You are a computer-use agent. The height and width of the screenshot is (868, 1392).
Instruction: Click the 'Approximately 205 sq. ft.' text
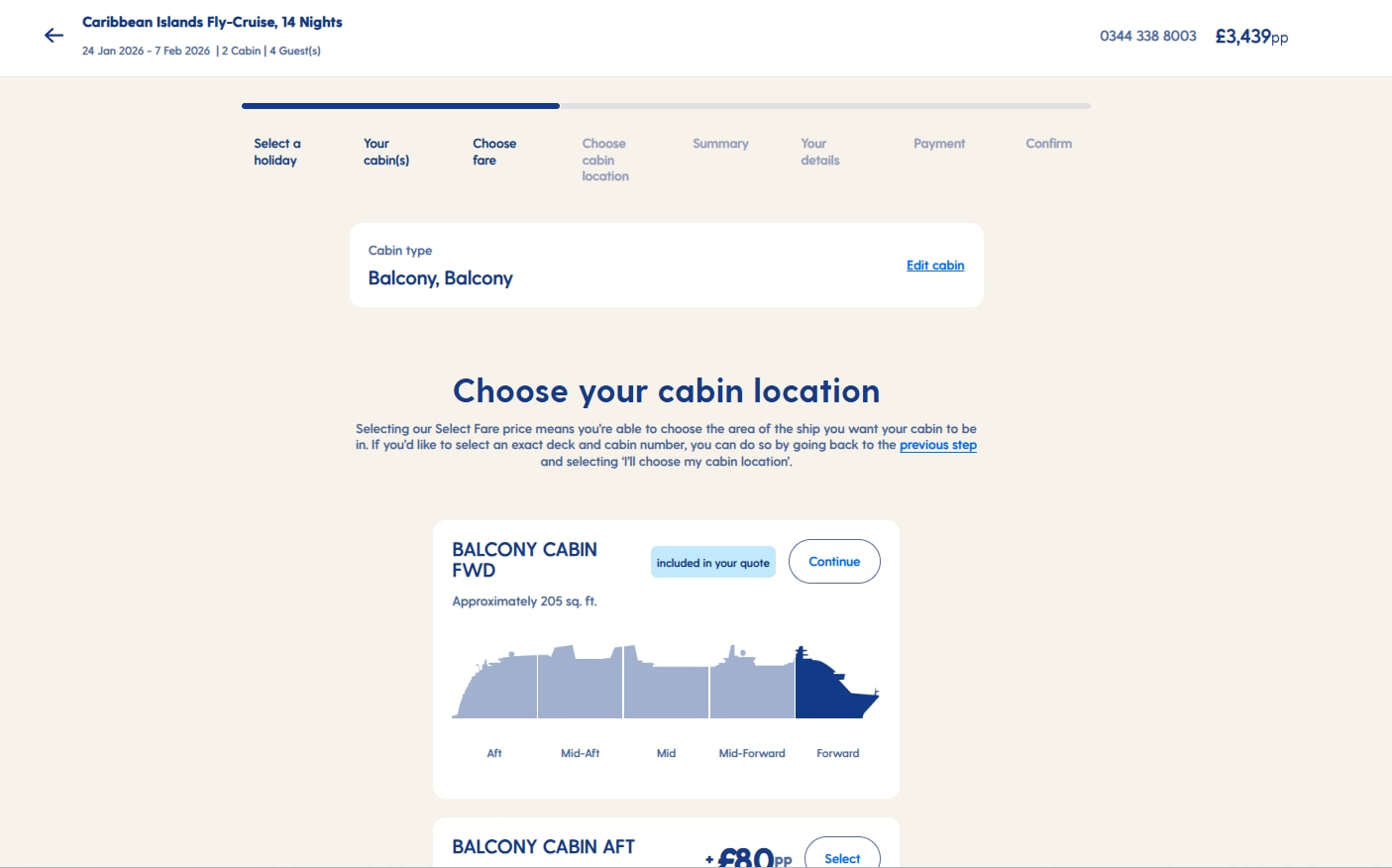click(x=524, y=601)
